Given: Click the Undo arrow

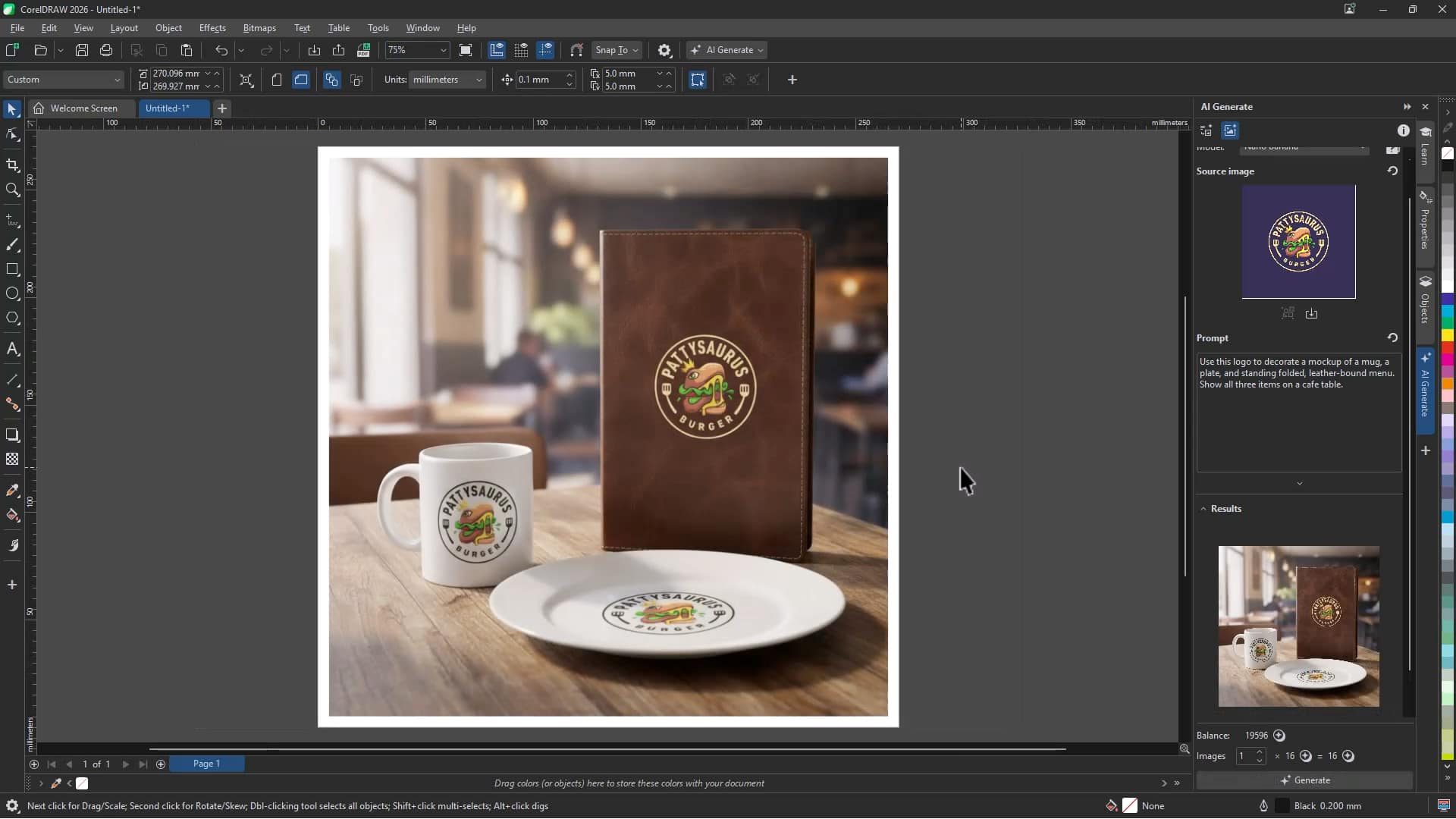Looking at the screenshot, I should point(221,50).
